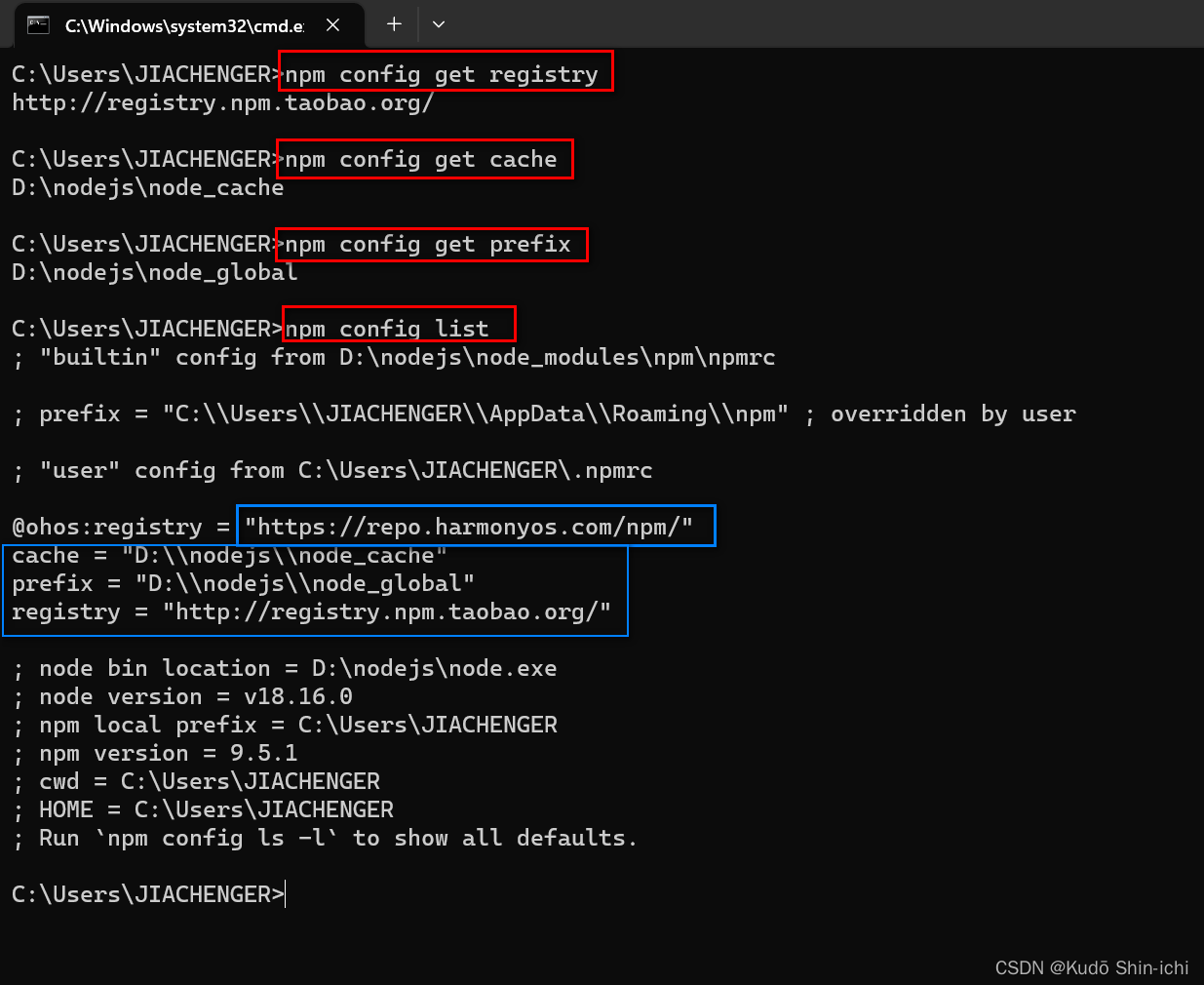Viewport: 1204px width, 985px height.
Task: Click the output line 'D:\nodejs\node_global'
Action: [155, 273]
